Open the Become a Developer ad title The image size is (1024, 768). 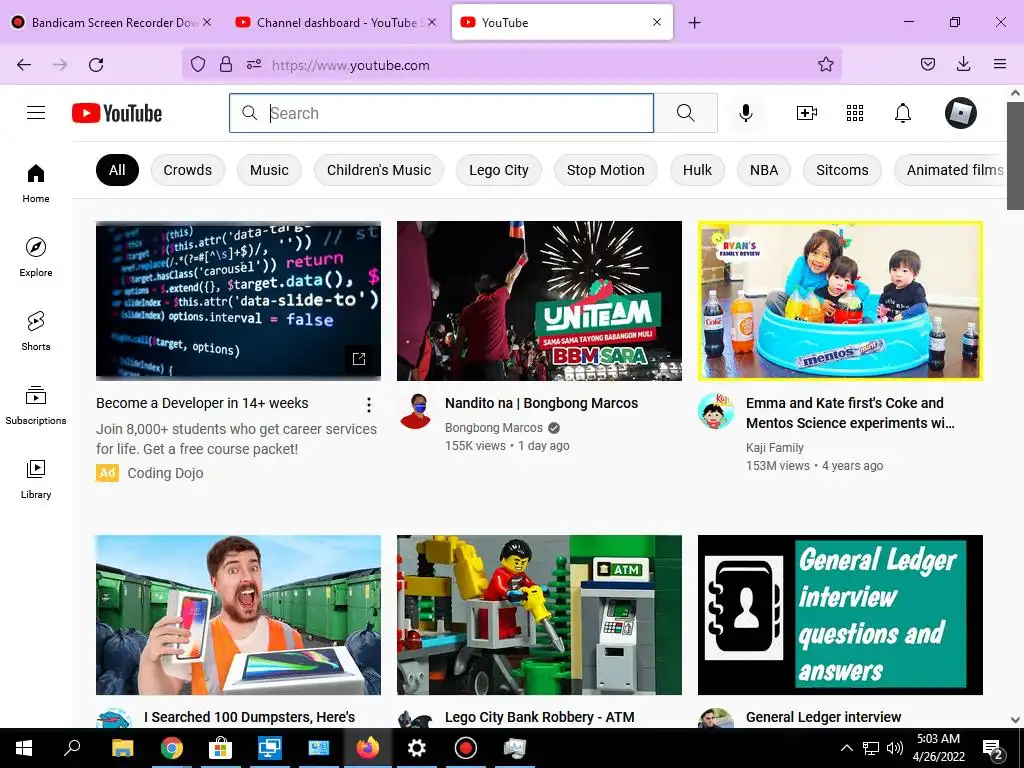(x=202, y=403)
